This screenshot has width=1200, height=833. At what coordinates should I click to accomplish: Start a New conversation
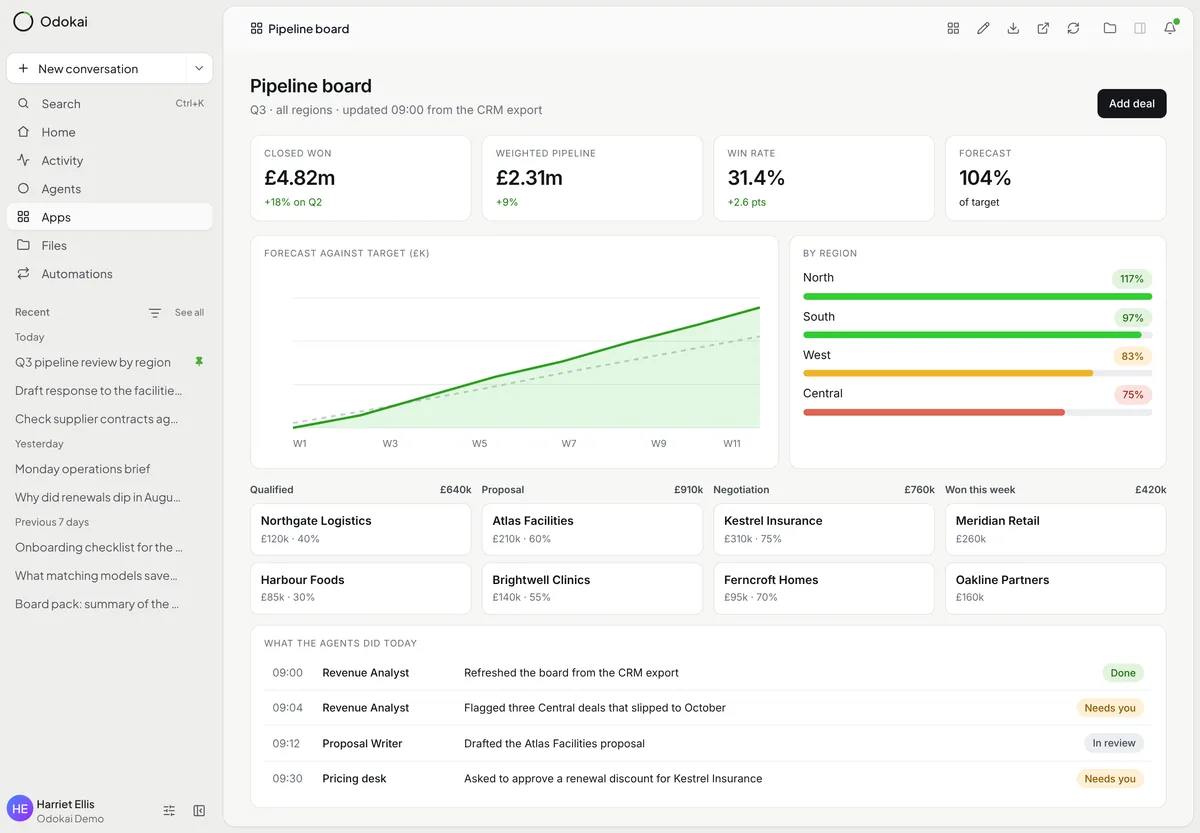point(97,68)
